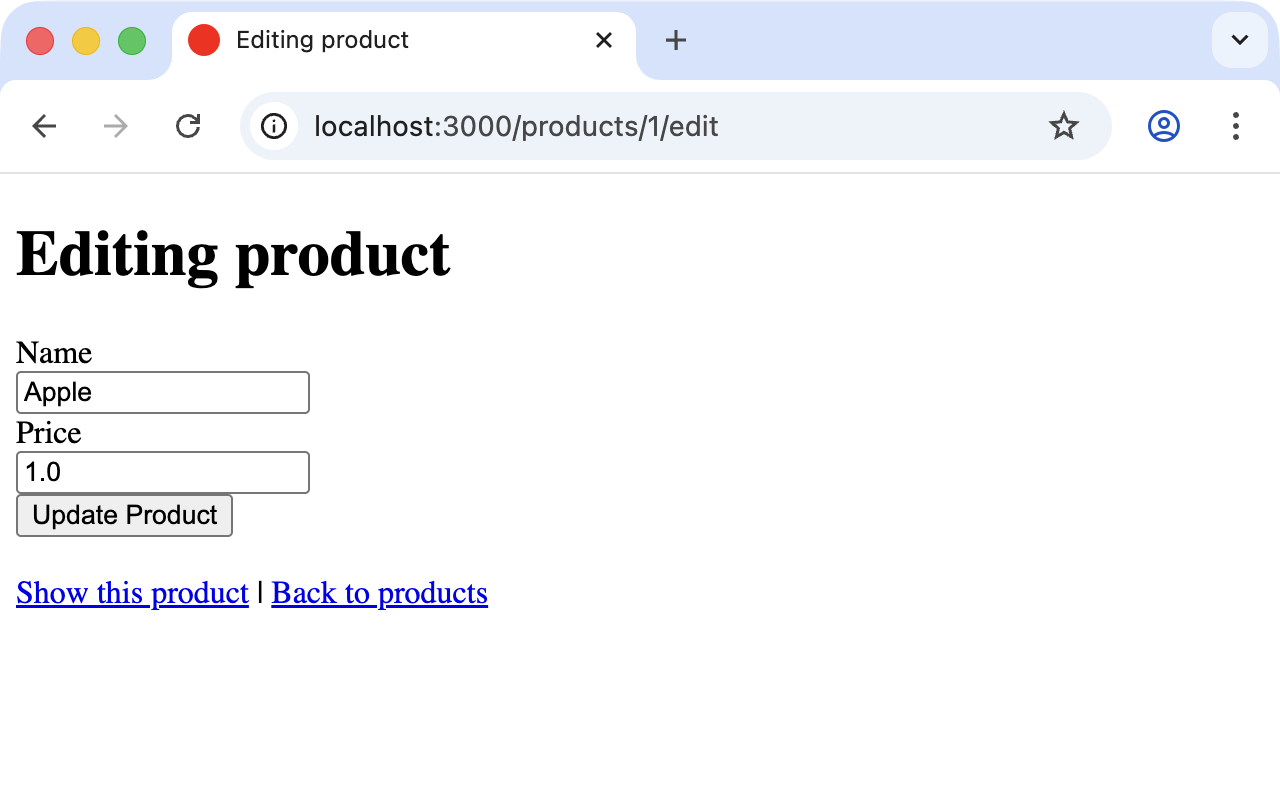This screenshot has height=800, width=1280.
Task: Click the Editing product heading text
Action: tap(232, 254)
